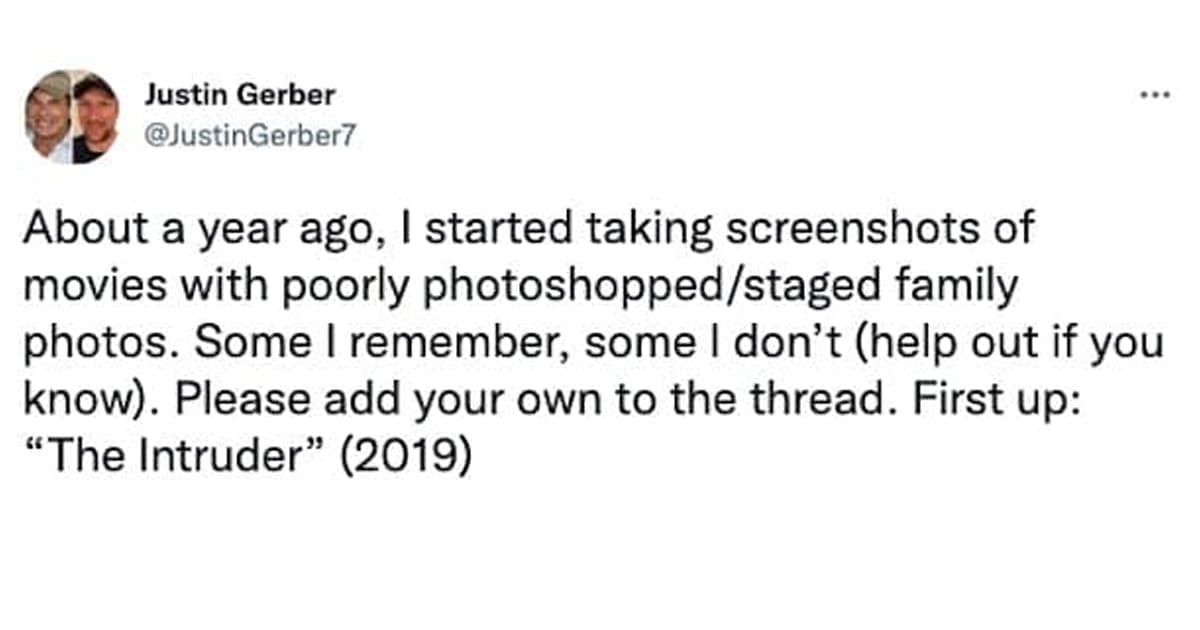
Task: Open the Justin Gerber display name
Action: click(239, 96)
